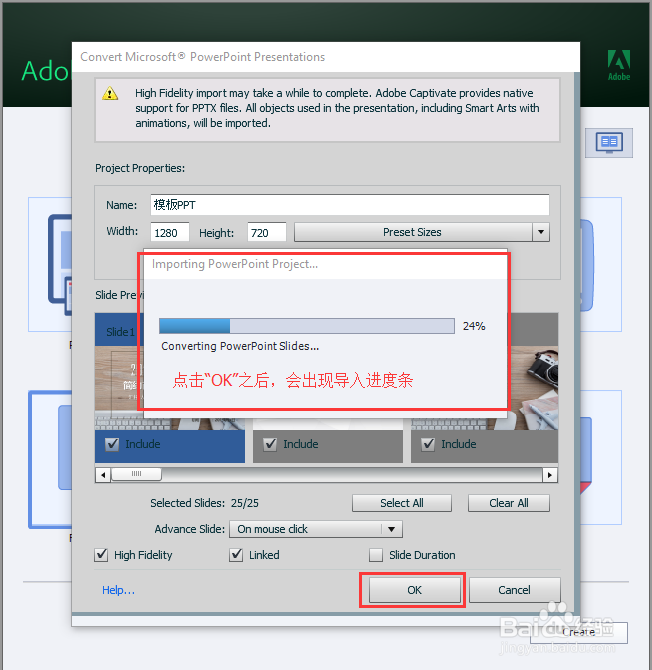The image size is (652, 670).
Task: Click the Clear All button
Action: pyautogui.click(x=508, y=503)
